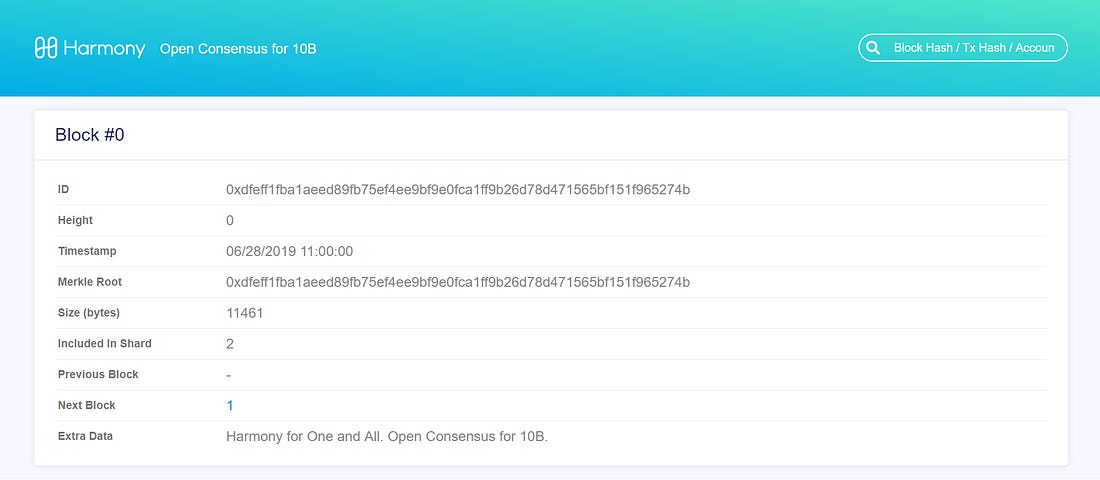Click the Included In Shard value 2
The image size is (1100, 480).
point(230,344)
